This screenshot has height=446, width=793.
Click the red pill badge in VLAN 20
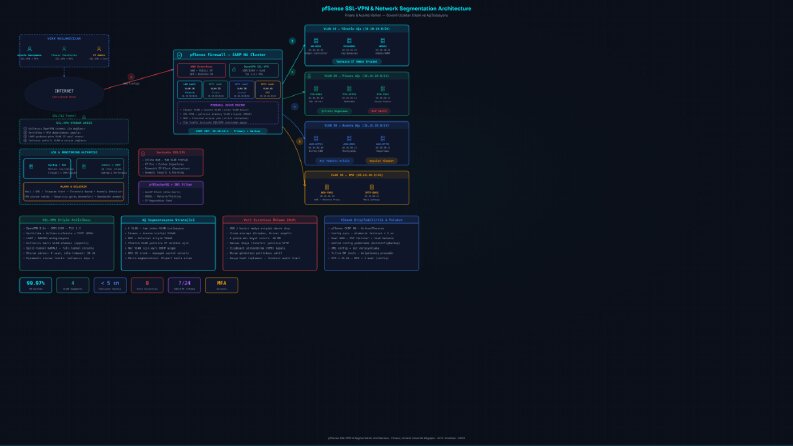(379, 111)
